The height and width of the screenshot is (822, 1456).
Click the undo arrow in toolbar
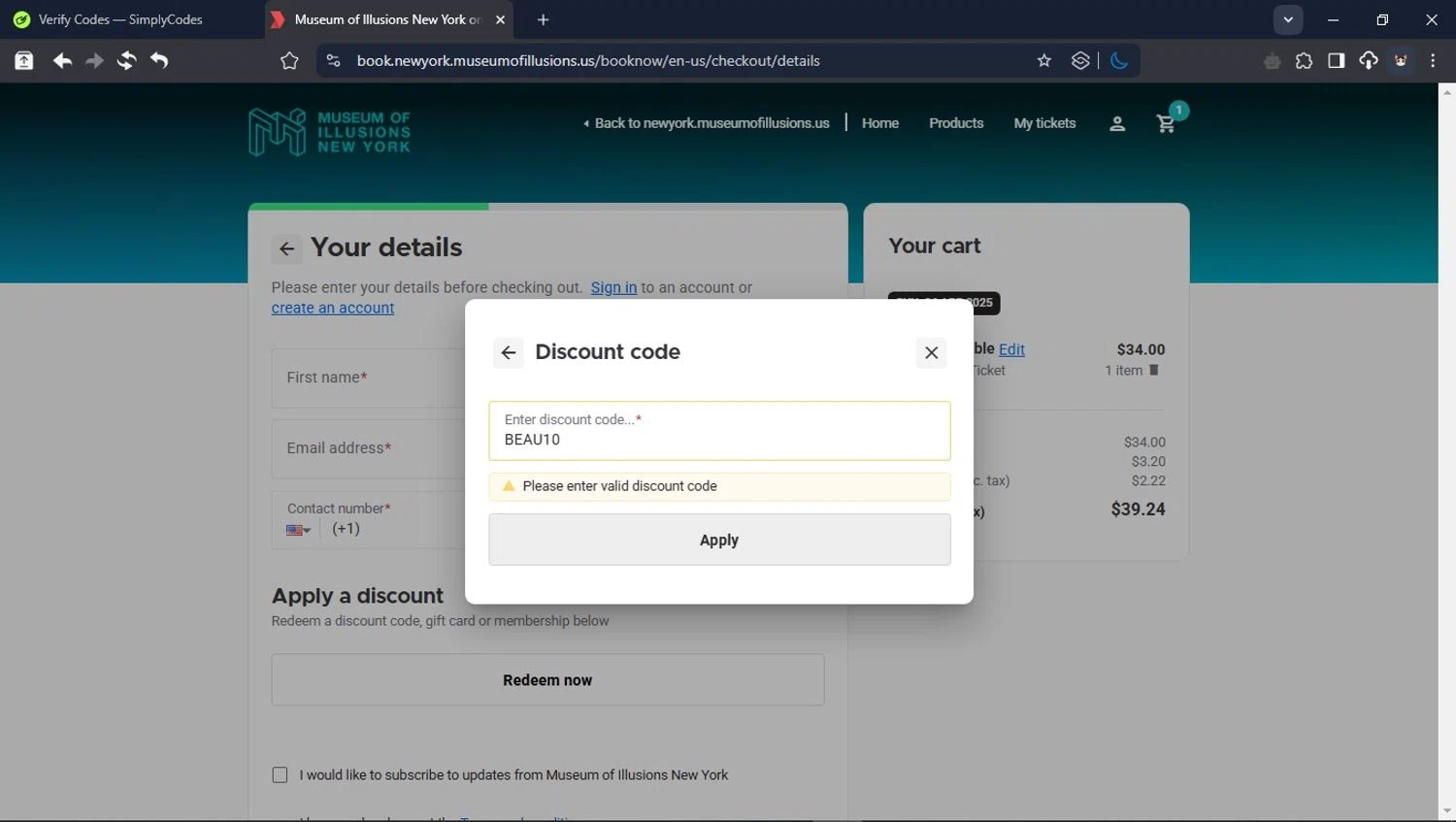(159, 60)
